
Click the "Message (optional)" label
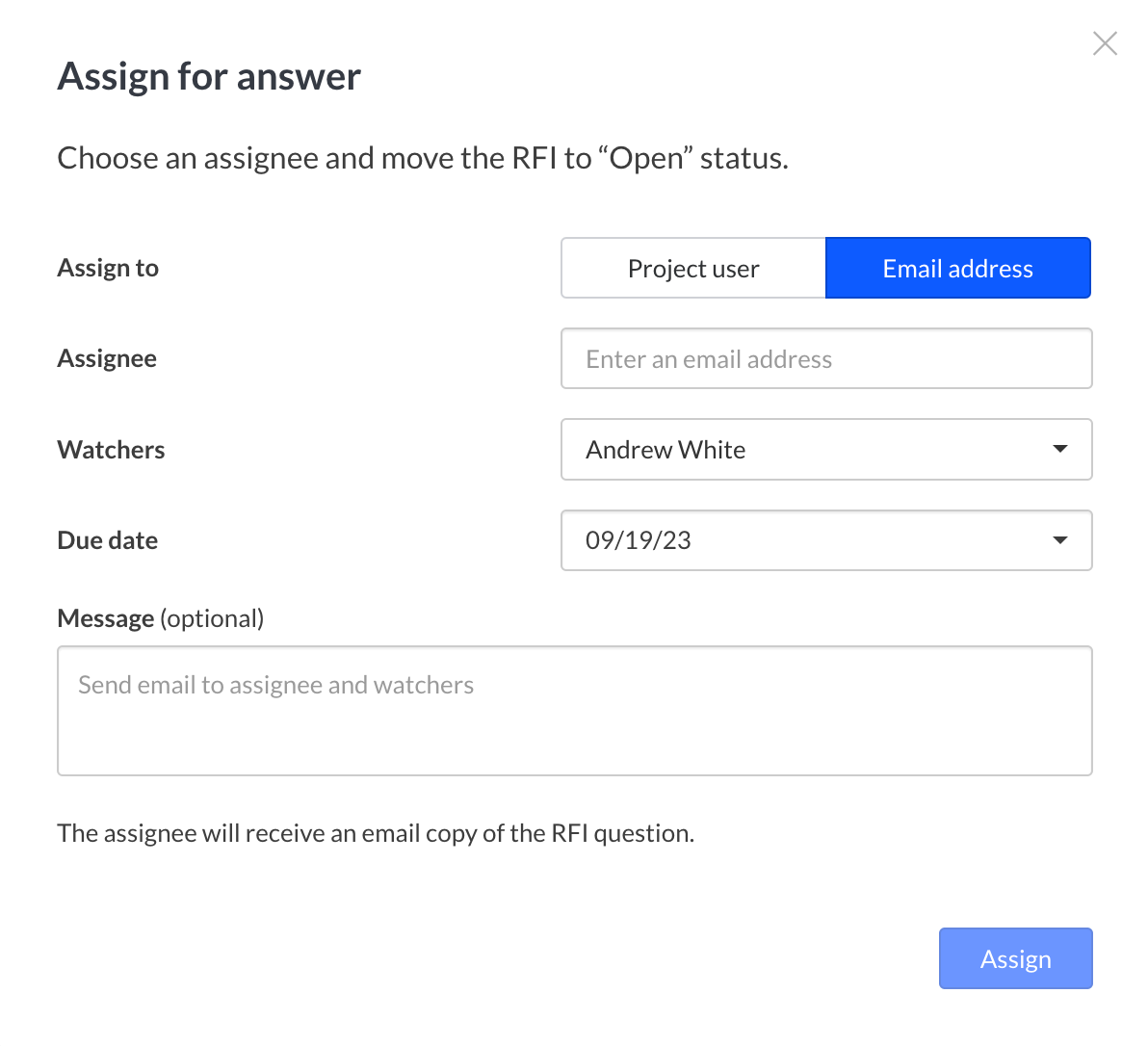pos(161,618)
